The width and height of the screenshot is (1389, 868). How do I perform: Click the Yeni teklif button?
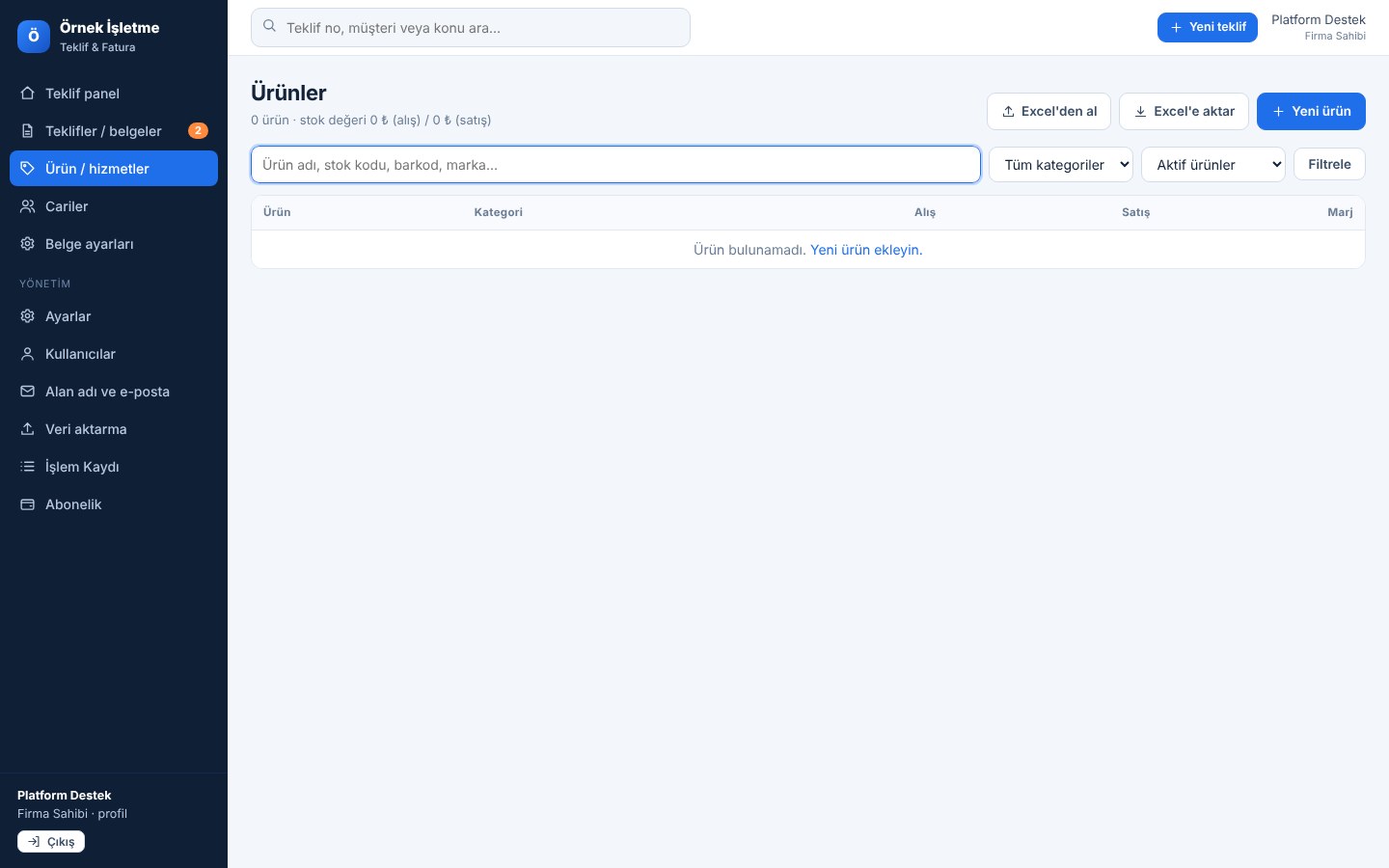point(1208,27)
